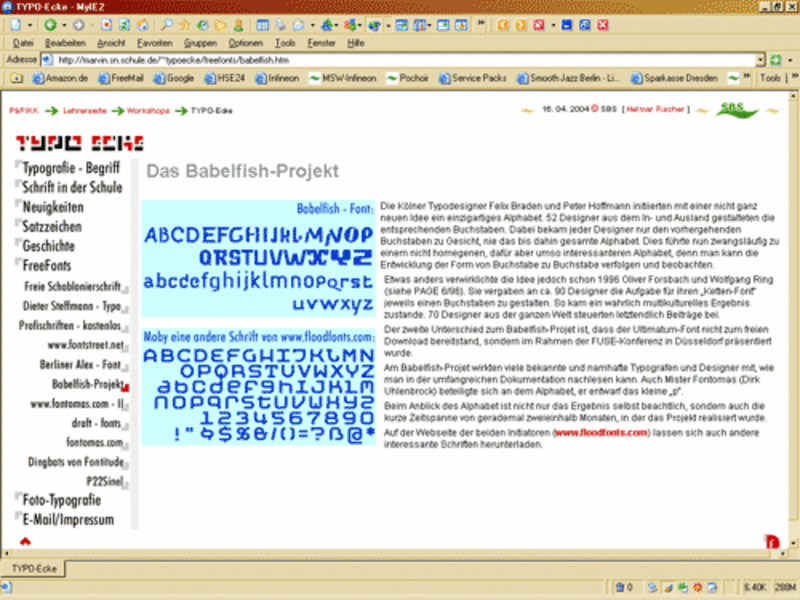This screenshot has height=600, width=800.
Task: Click the address URL input field
Action: [x=400, y=60]
